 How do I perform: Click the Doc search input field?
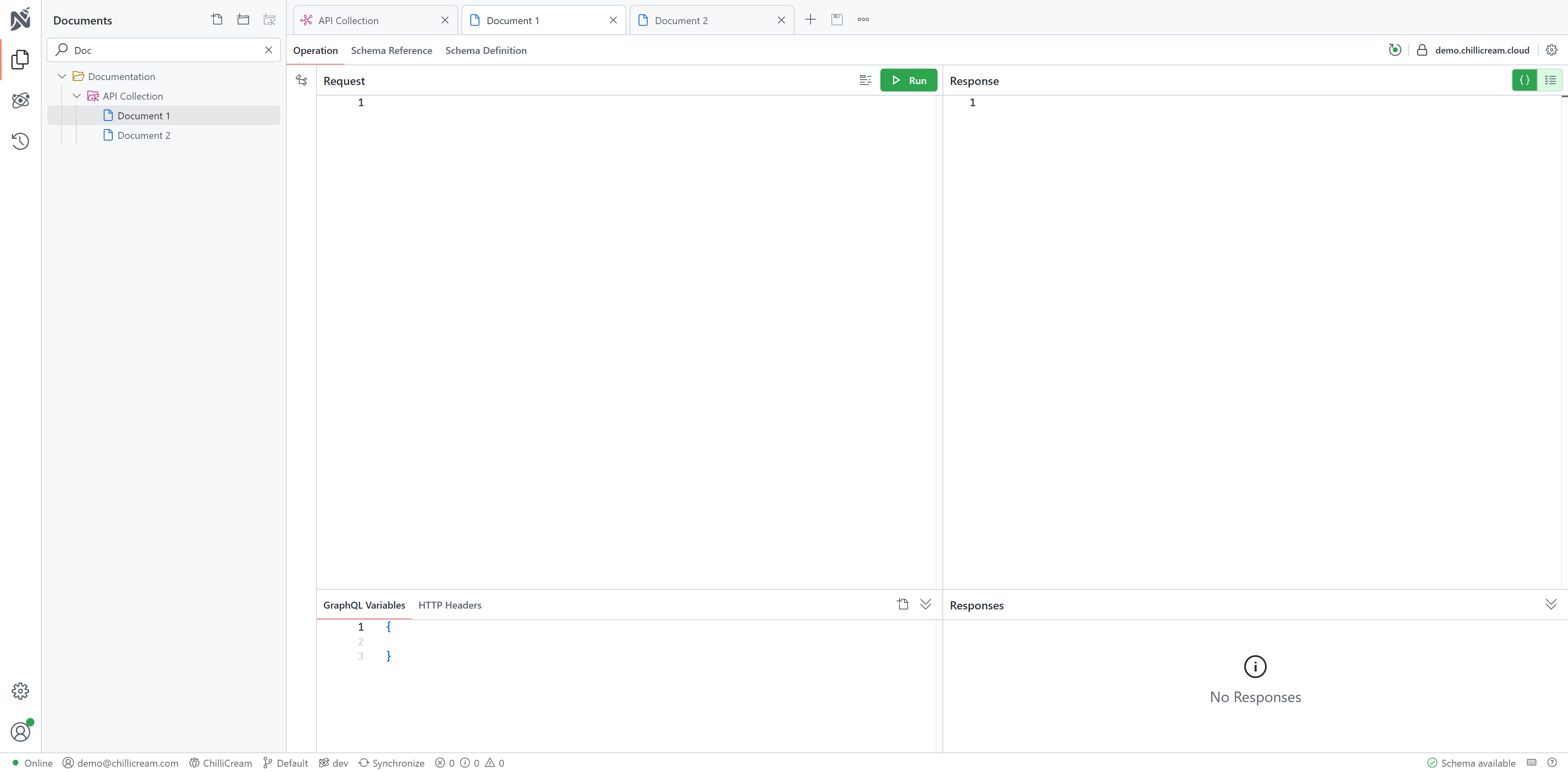(164, 51)
